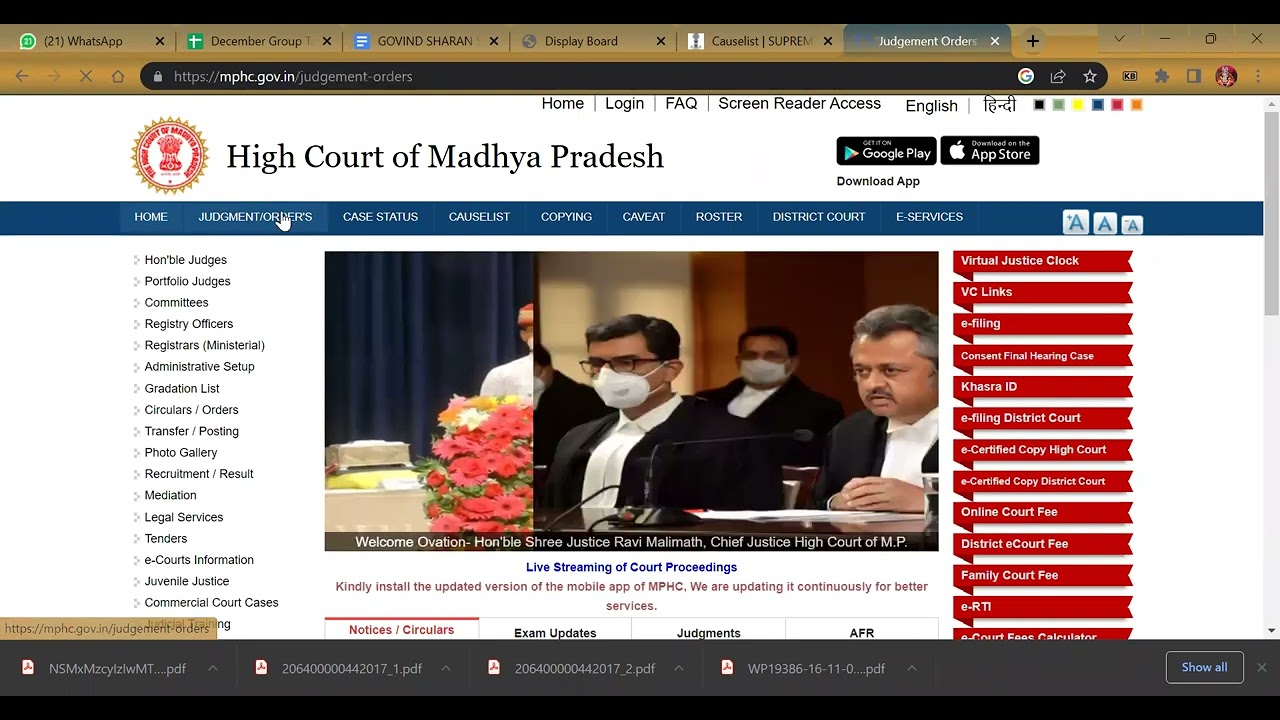Open Hon'ble Judges link
This screenshot has height=720, width=1280.
(185, 260)
